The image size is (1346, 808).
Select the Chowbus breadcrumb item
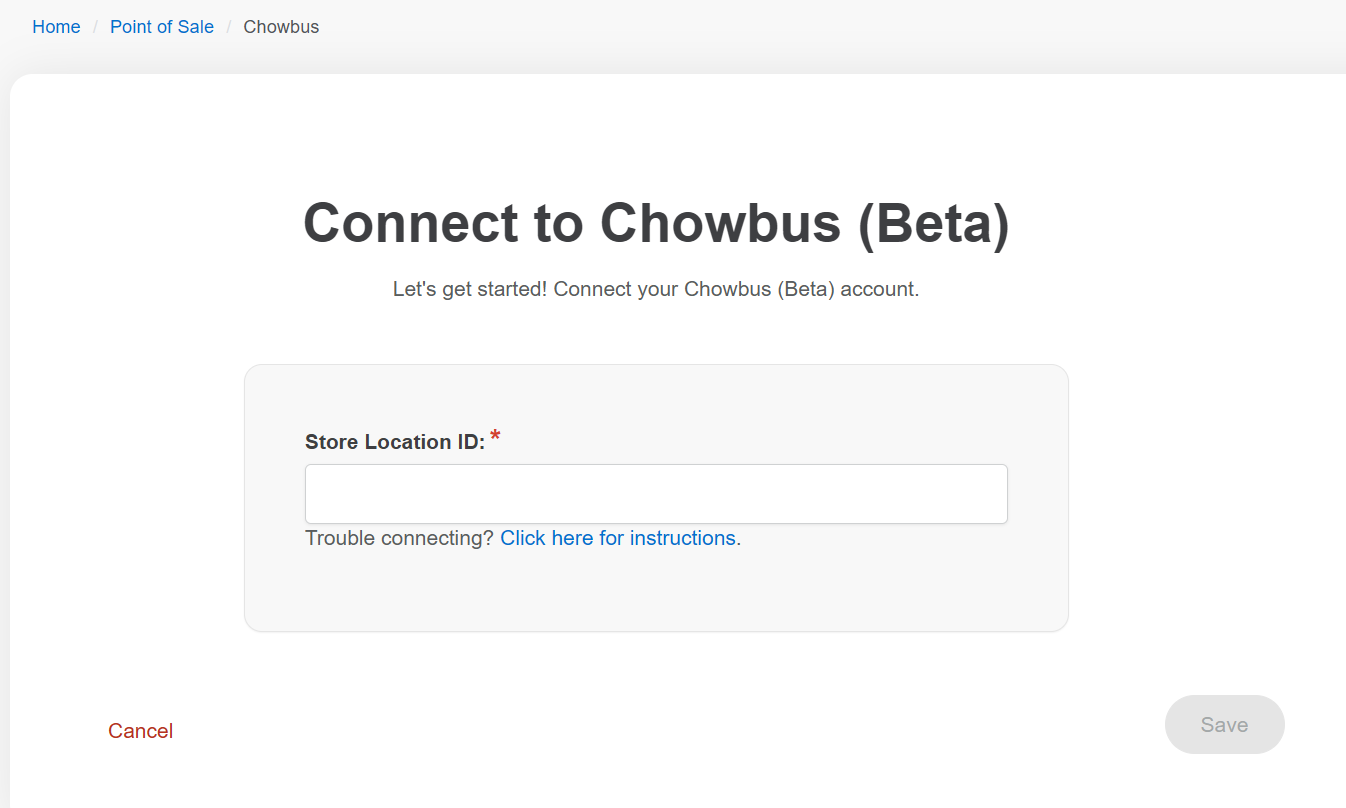click(281, 27)
